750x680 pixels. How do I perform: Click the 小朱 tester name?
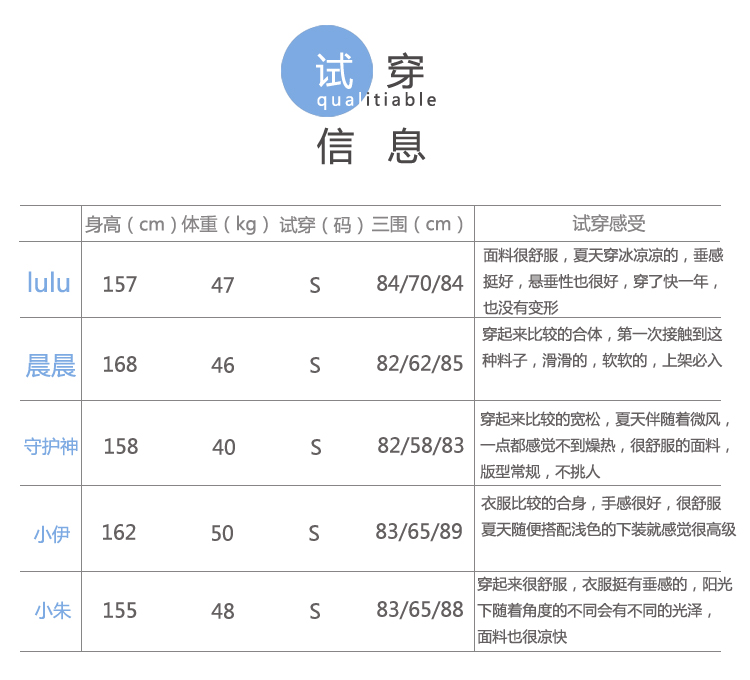tap(53, 610)
